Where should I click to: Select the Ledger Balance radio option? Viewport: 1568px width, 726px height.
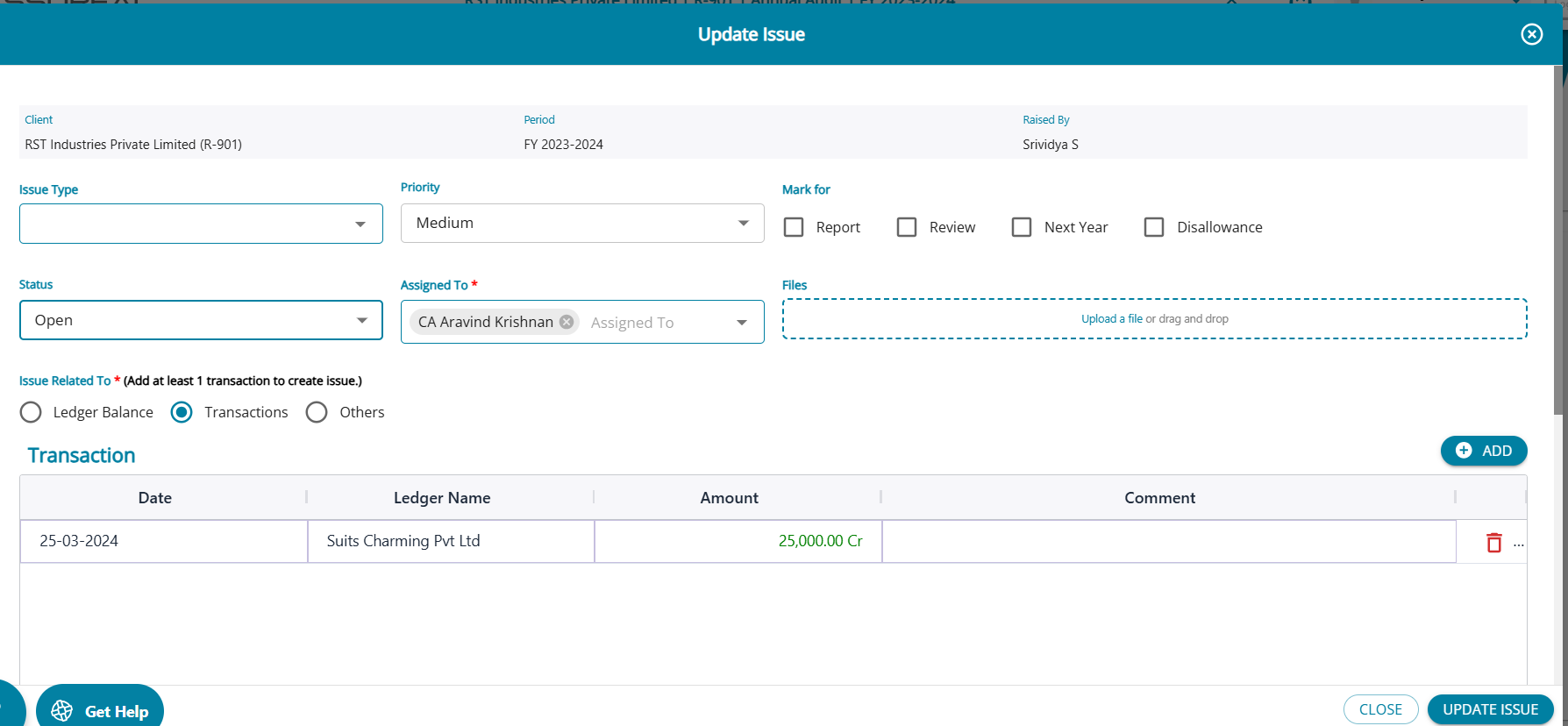pyautogui.click(x=31, y=412)
